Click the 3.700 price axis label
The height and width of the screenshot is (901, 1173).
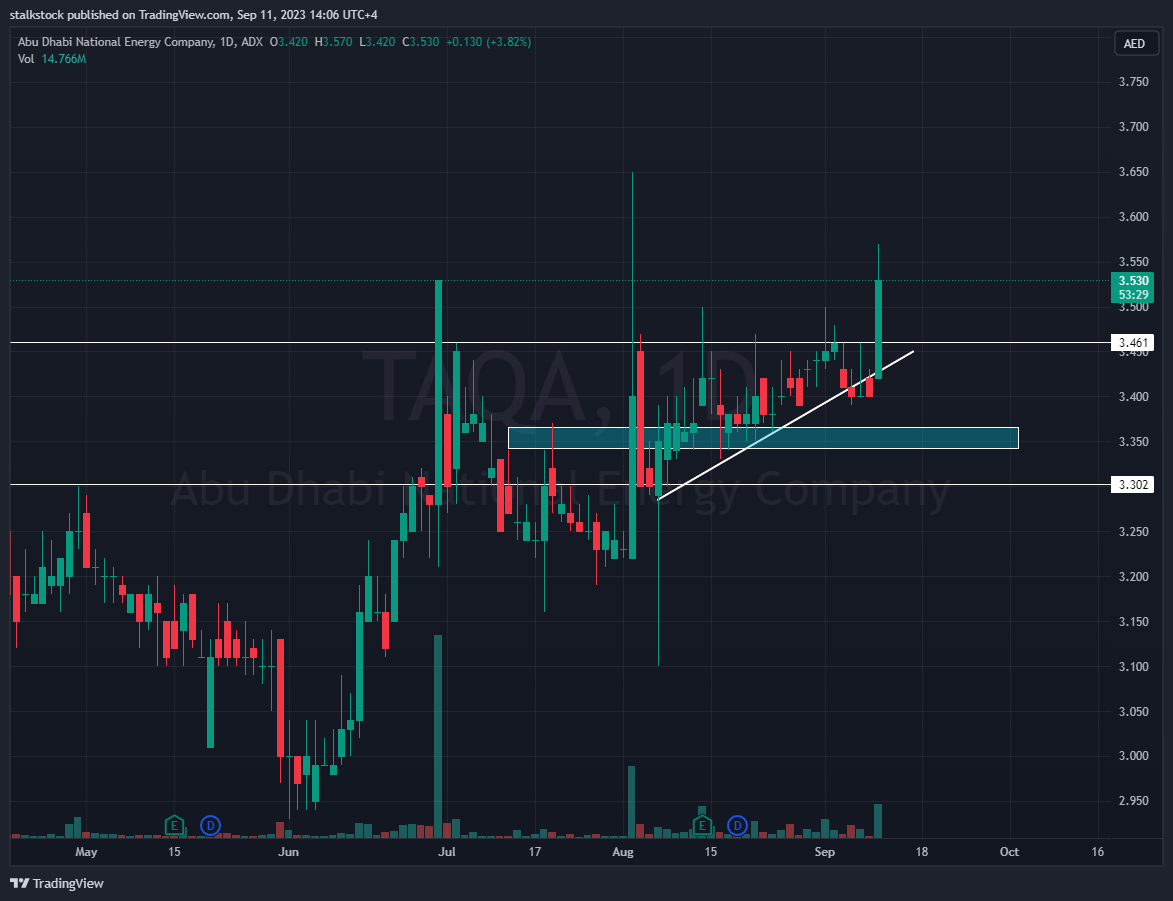tap(1133, 127)
